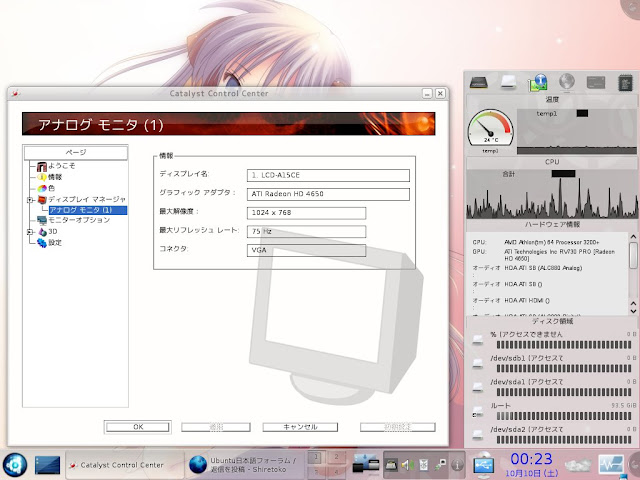640x480 pixels.
Task: Click the disabled 初期設定 defaults button
Action: pos(398,427)
